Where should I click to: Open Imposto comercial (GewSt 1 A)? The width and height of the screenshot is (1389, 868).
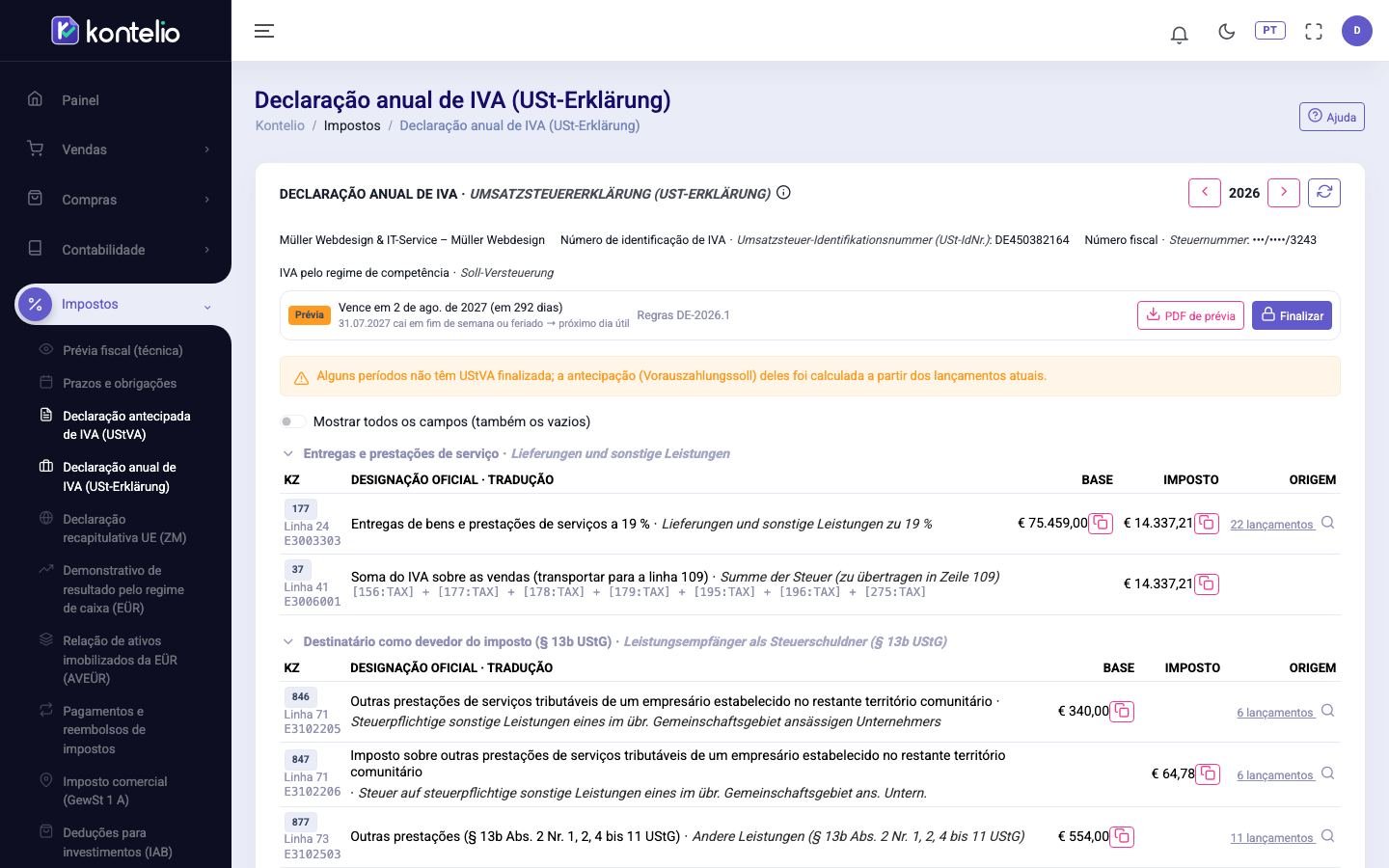(x=115, y=791)
